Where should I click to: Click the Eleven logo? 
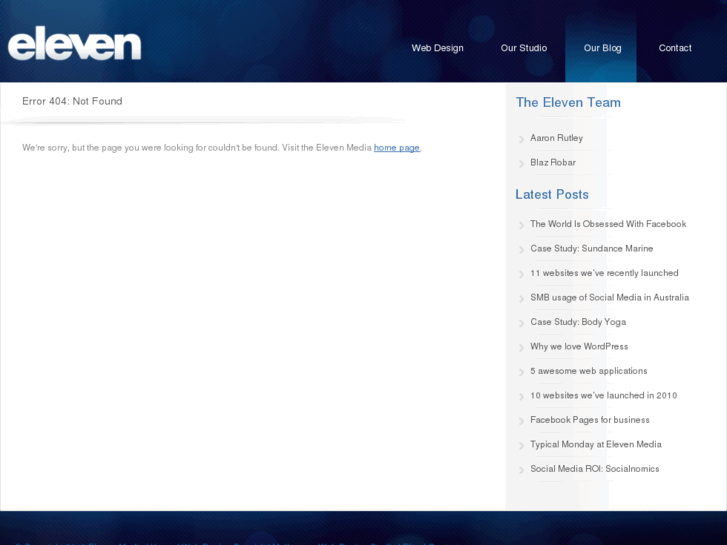pos(74,43)
